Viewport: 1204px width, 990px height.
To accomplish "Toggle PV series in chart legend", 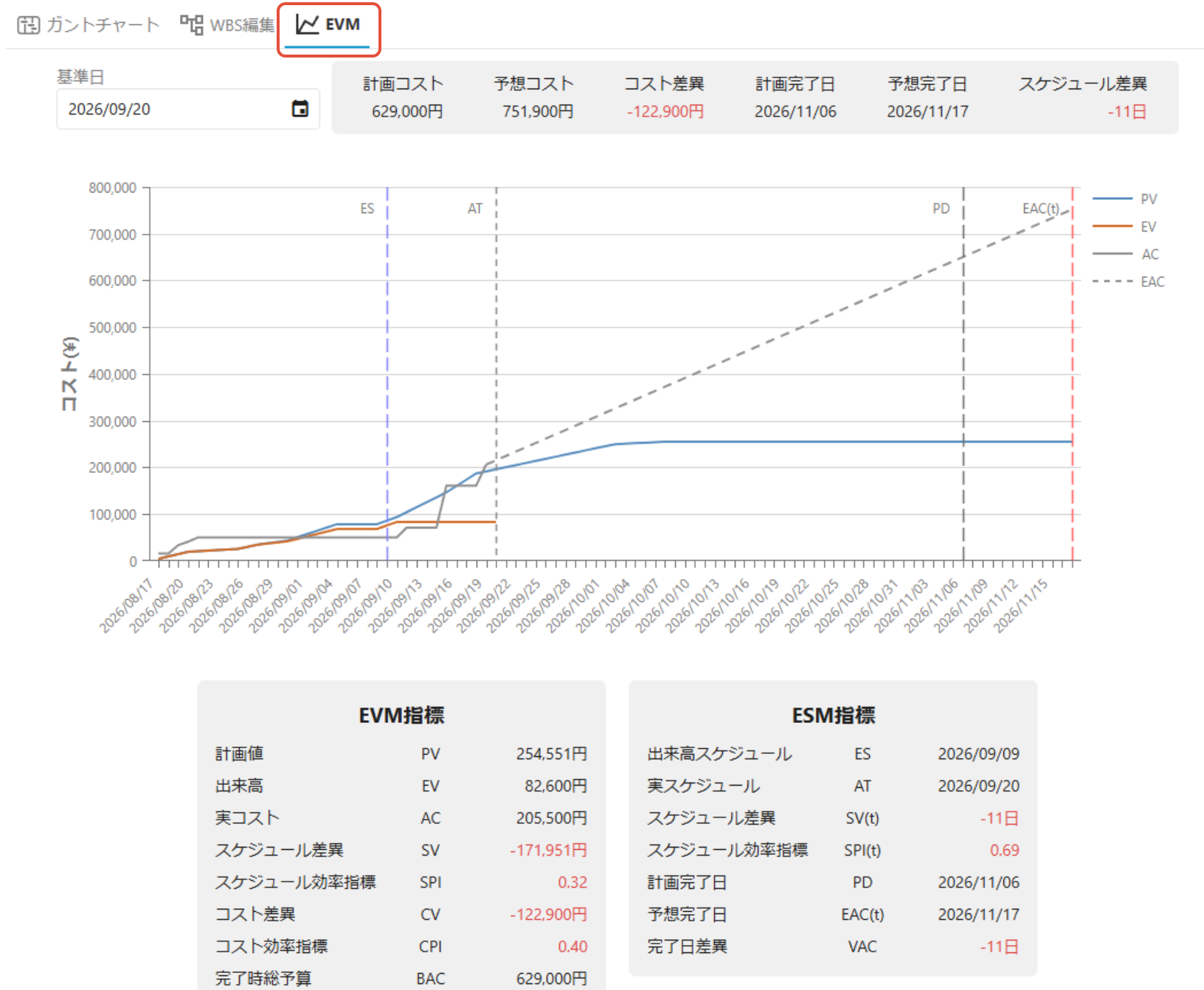I will 1126,199.
